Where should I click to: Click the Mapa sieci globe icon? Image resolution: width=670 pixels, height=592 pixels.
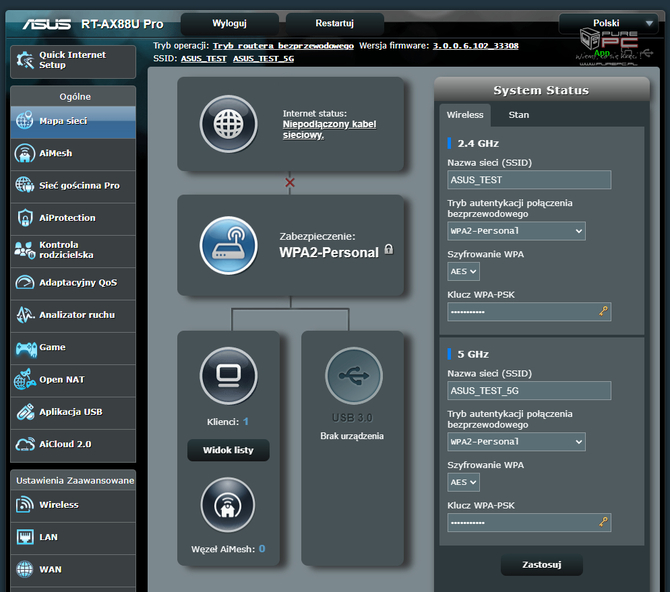(24, 121)
